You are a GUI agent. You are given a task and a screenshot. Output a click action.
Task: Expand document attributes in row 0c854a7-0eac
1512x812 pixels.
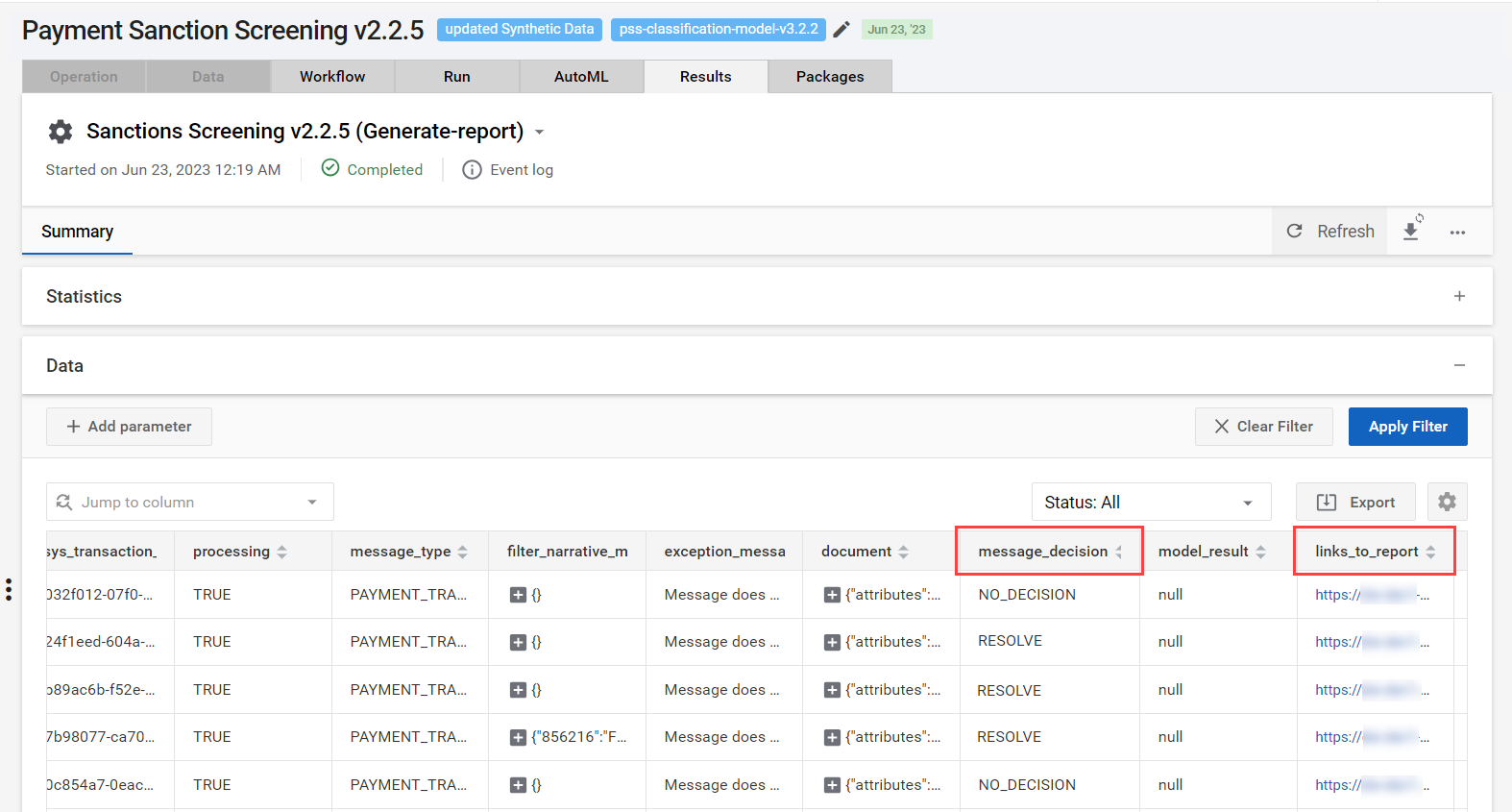tap(832, 785)
